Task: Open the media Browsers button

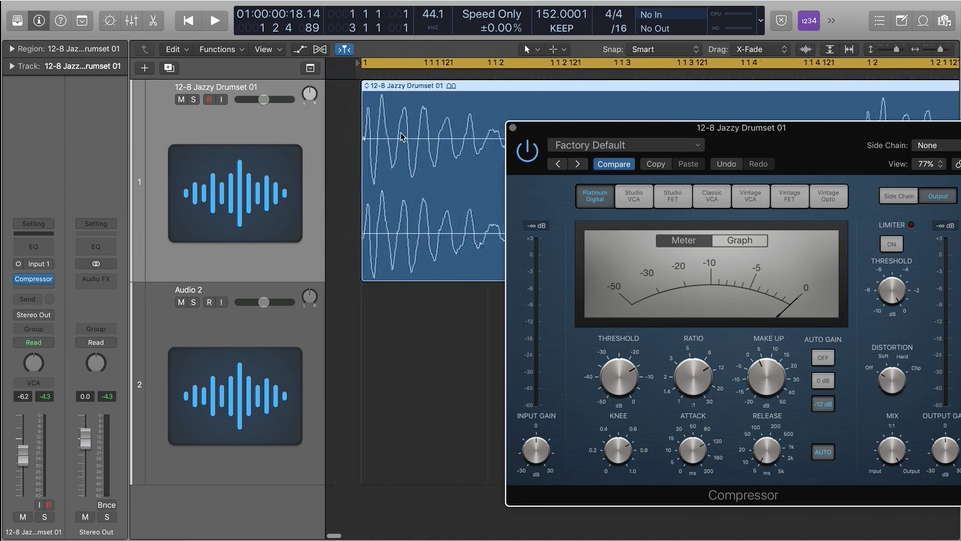Action: click(x=944, y=20)
